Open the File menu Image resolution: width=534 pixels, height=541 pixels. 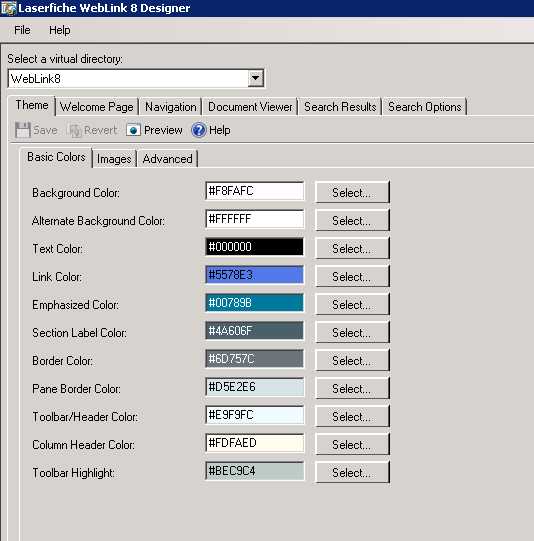(x=22, y=30)
